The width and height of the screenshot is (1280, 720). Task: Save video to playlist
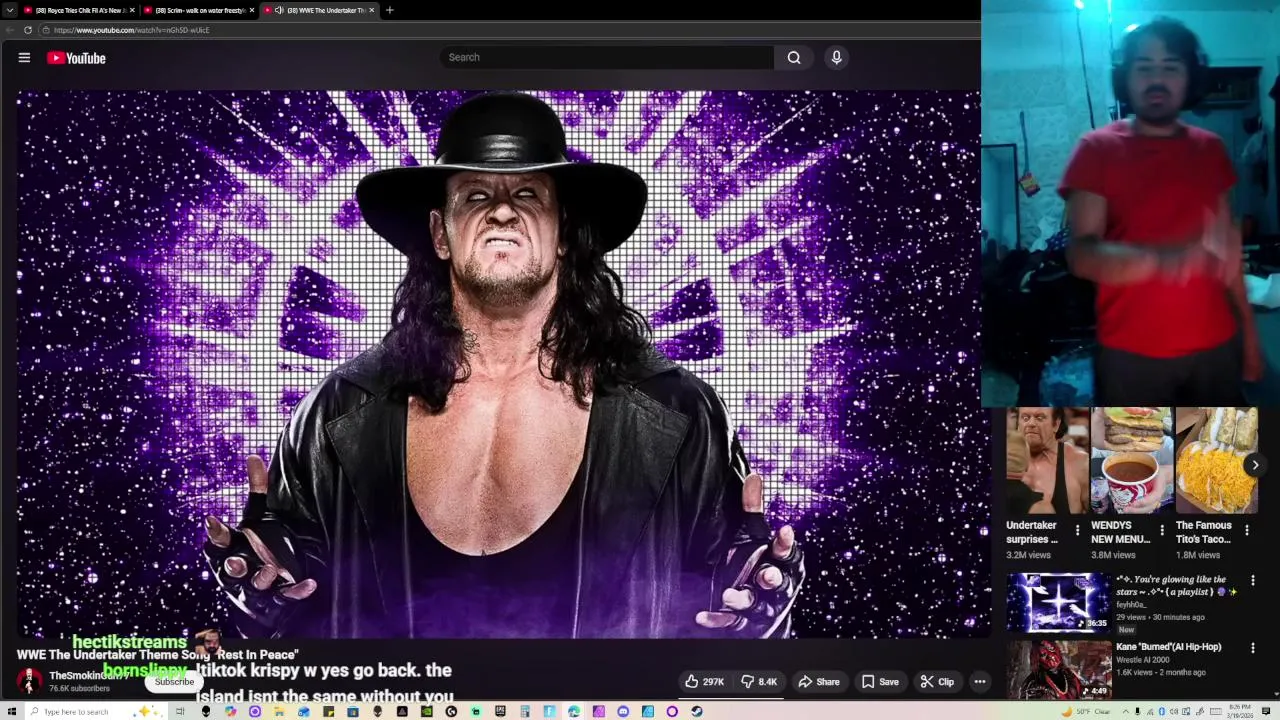click(880, 682)
